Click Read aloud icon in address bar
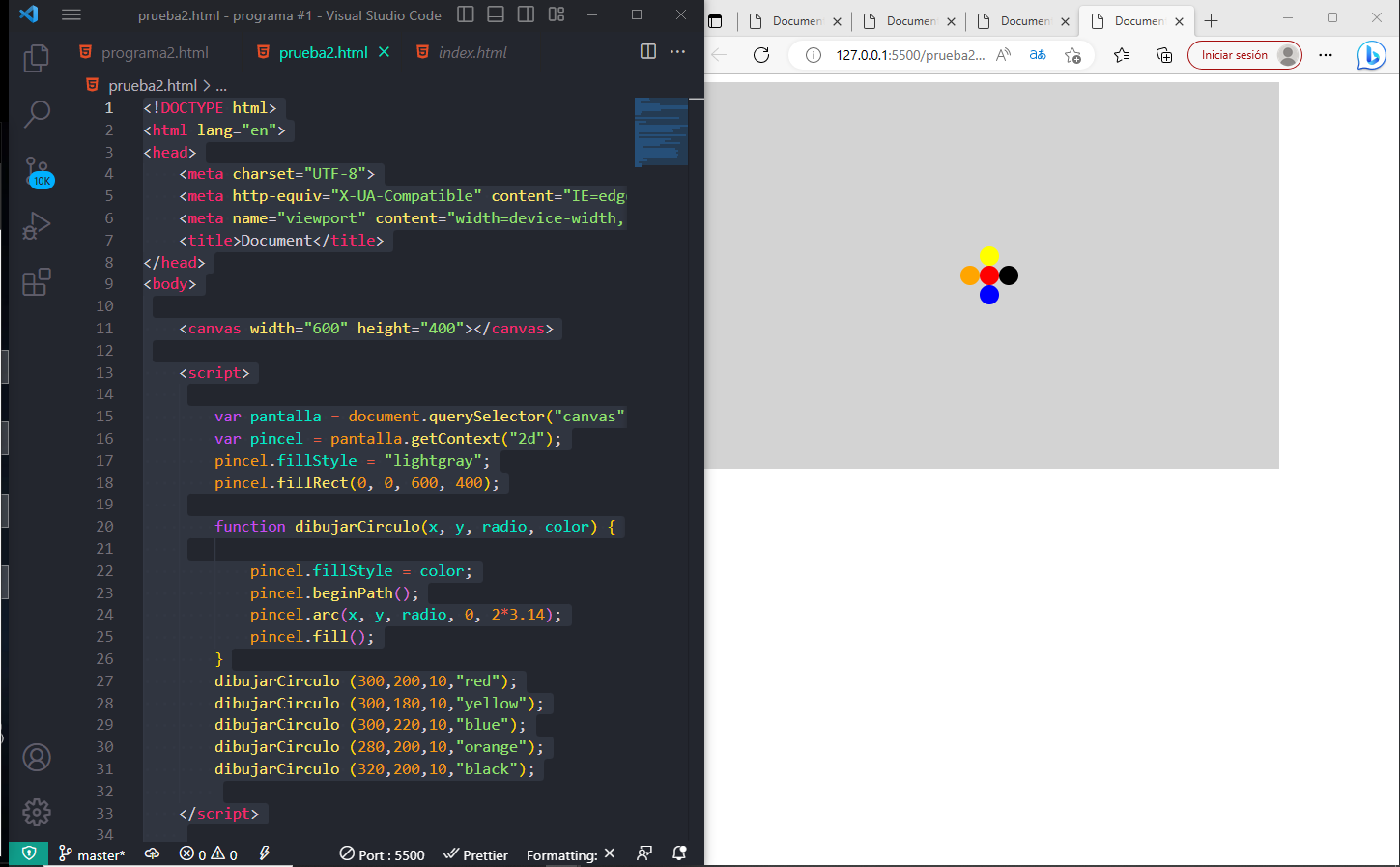 1004,55
